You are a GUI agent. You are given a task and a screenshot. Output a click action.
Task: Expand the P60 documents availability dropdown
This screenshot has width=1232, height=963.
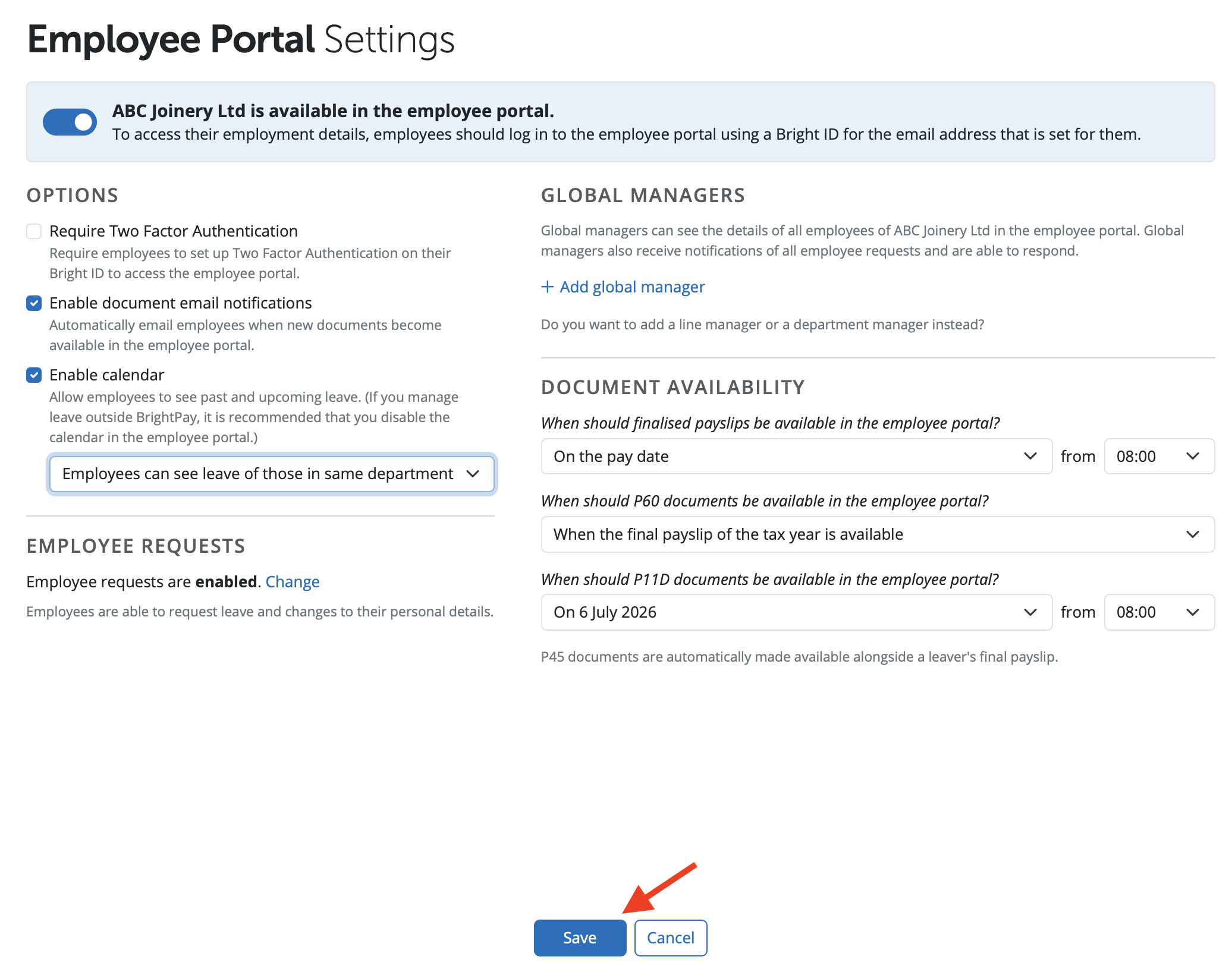[877, 534]
